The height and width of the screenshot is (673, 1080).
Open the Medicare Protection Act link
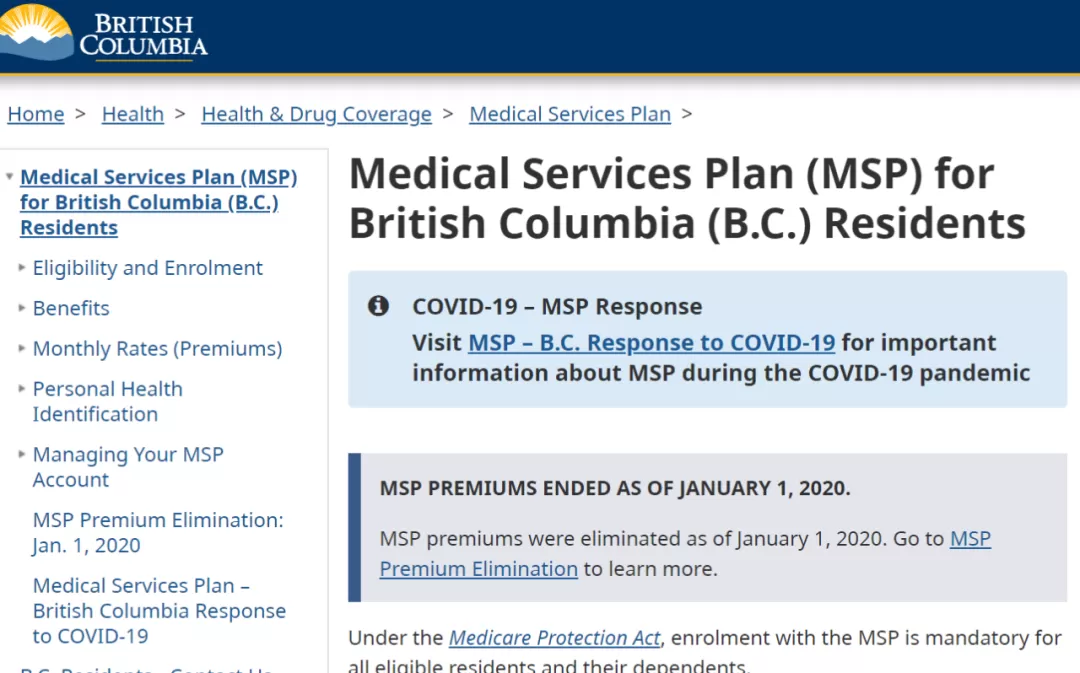[555, 638]
